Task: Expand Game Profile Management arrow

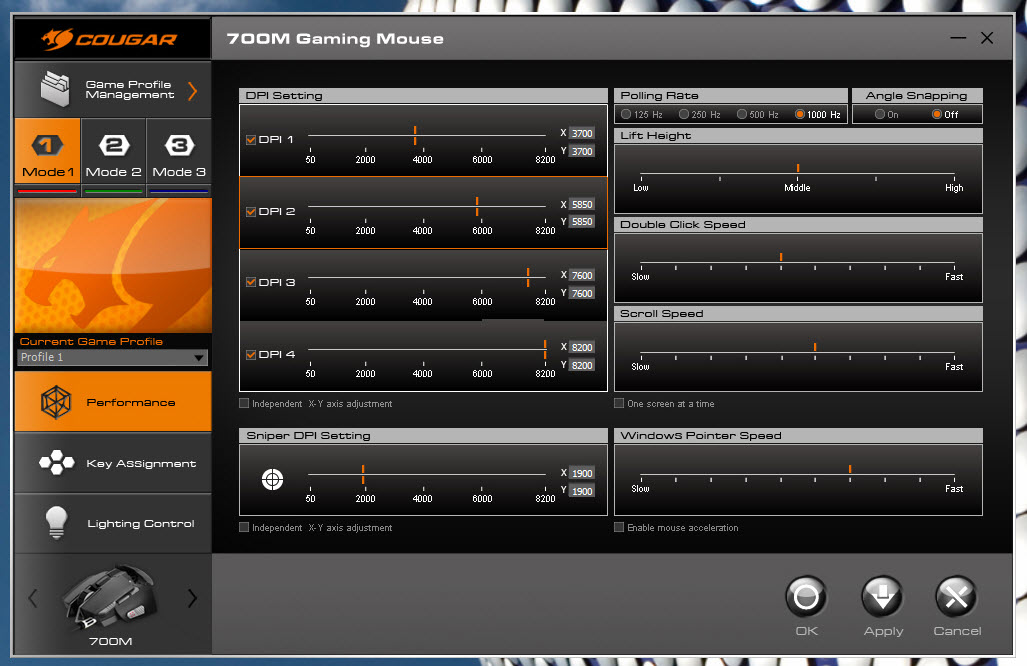Action: pyautogui.click(x=193, y=90)
